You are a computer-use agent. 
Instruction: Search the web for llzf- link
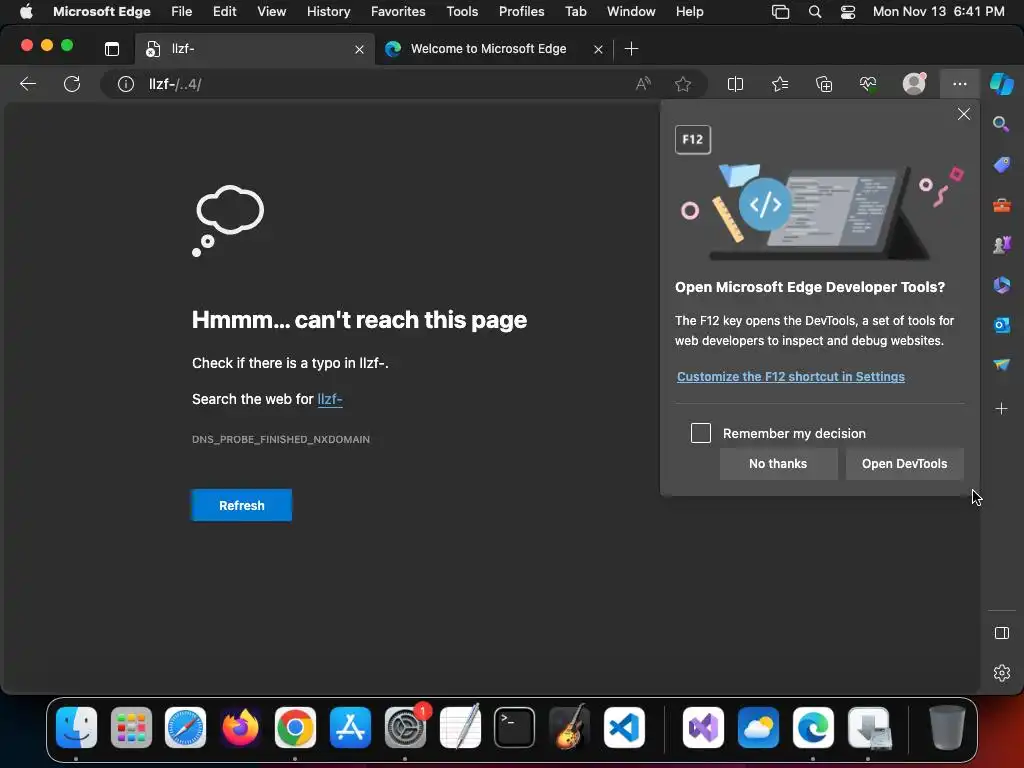click(330, 399)
